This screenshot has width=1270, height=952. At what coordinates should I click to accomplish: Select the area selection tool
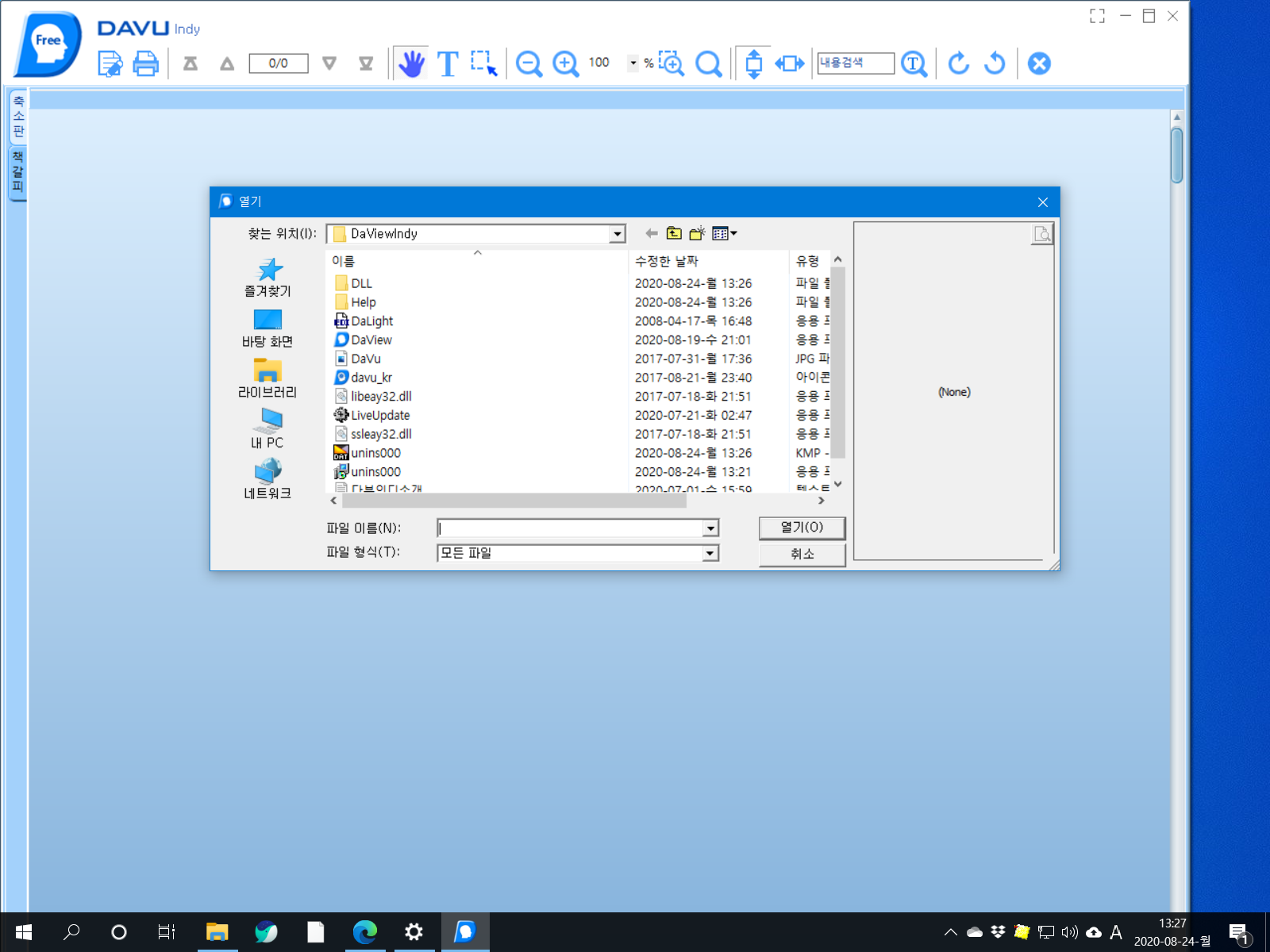(x=483, y=63)
